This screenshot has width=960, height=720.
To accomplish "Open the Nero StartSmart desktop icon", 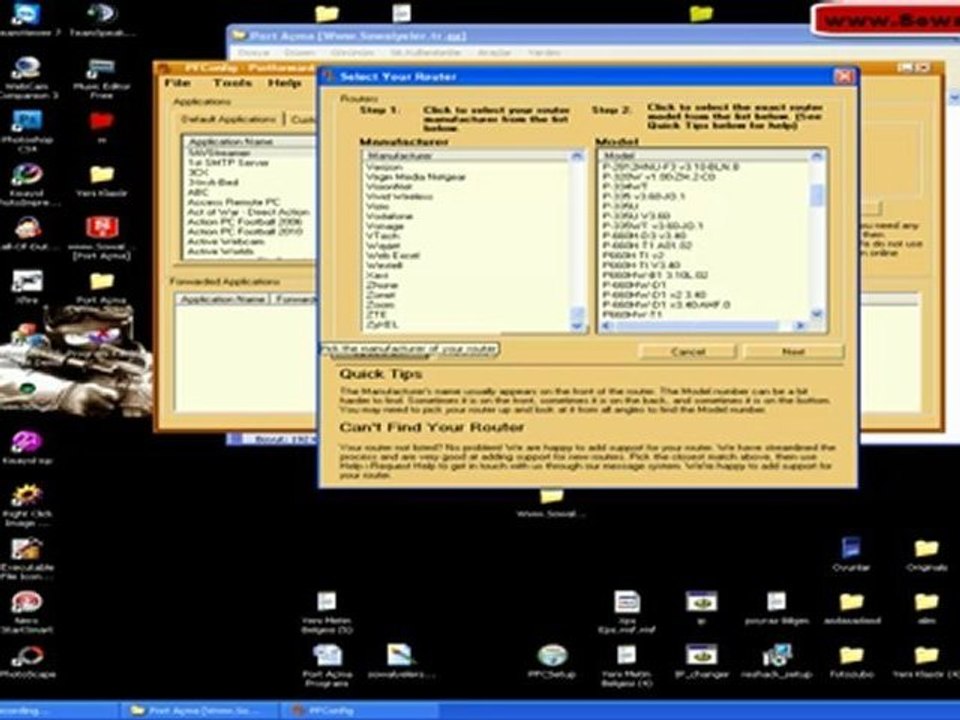I will (27, 612).
